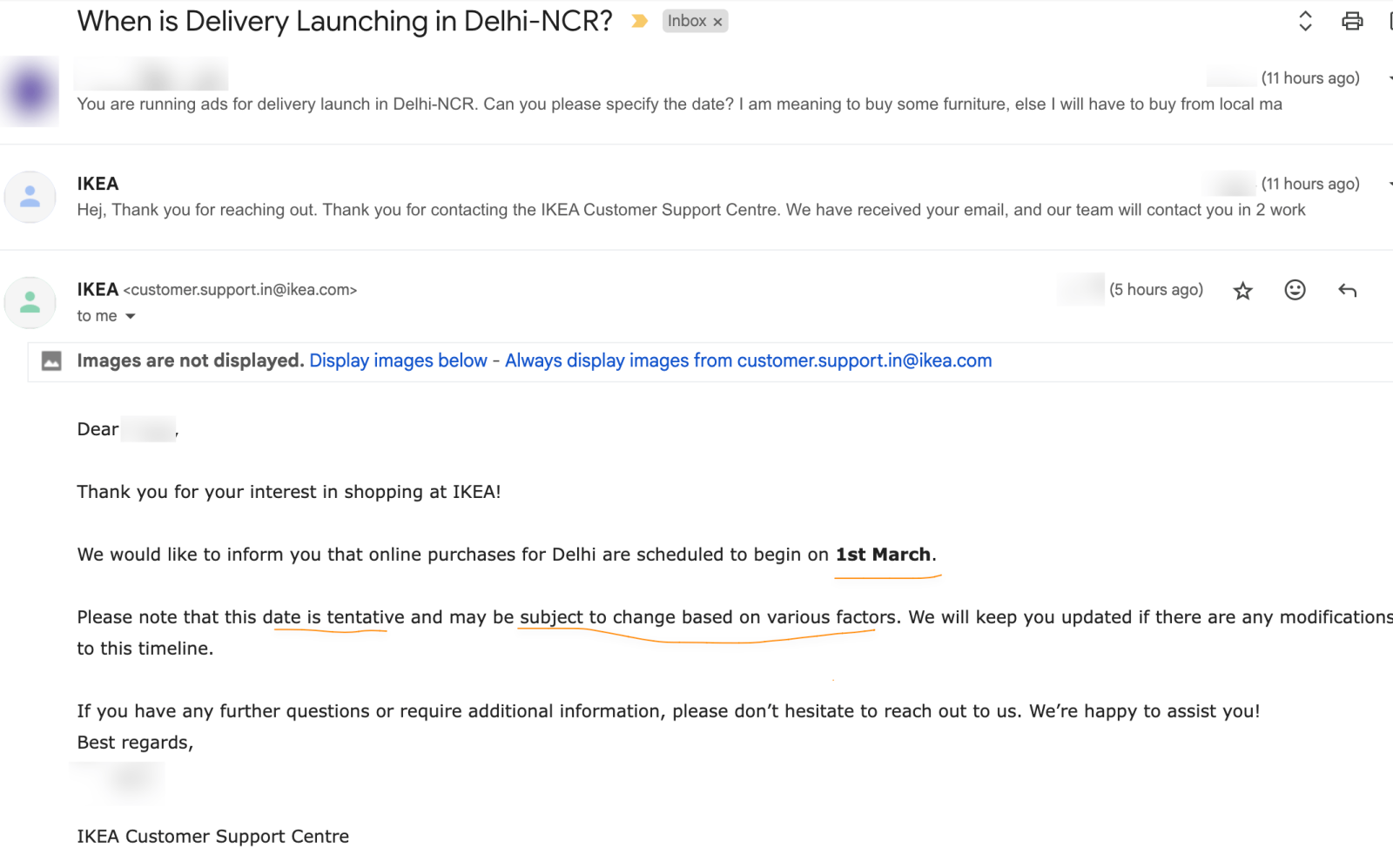Viewport: 1393px width, 868px height.
Task: Click the '1st March' bold date
Action: (x=884, y=555)
